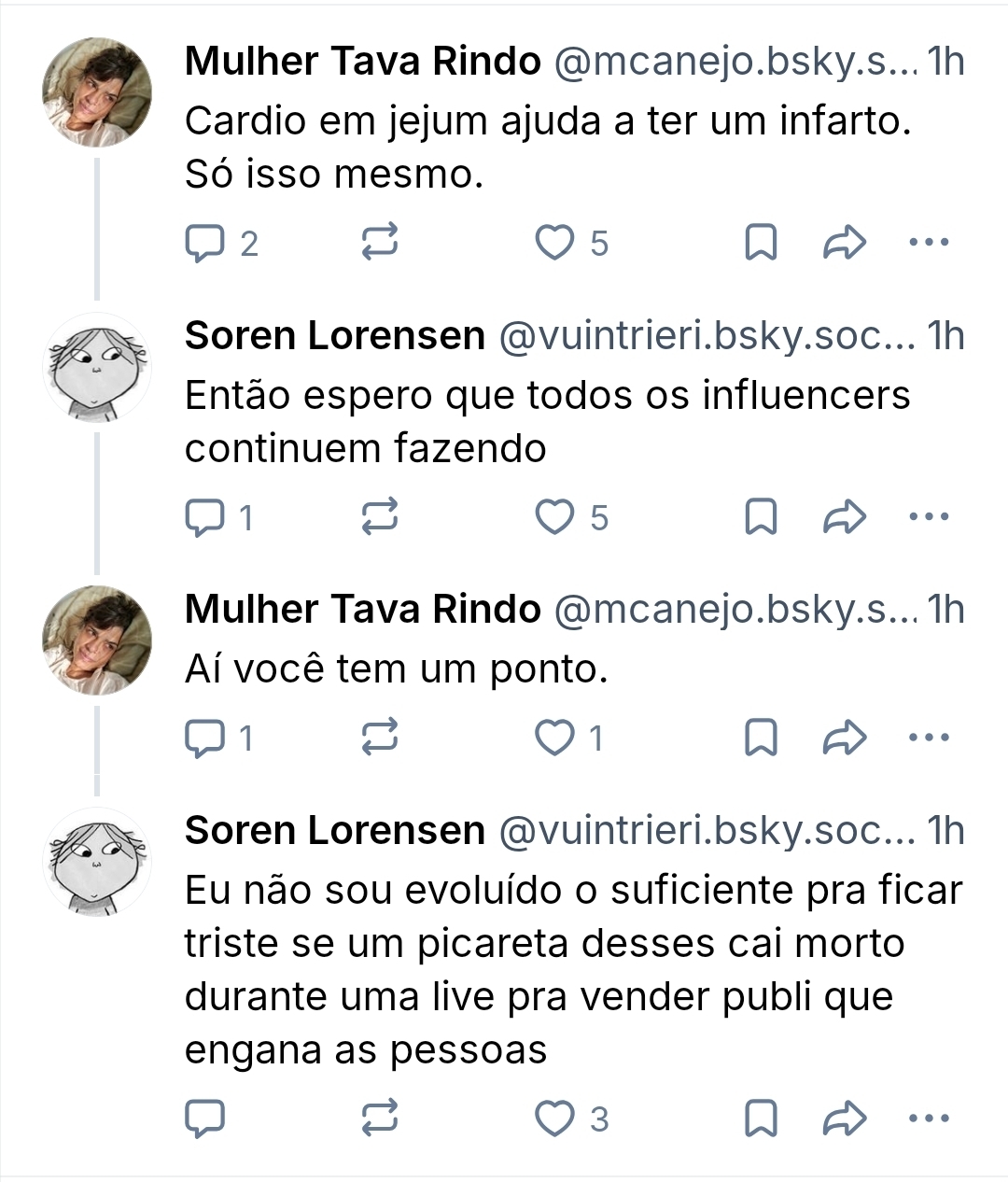Viewport: 1008px width, 1182px height.
Task: Repost the 'Eu não sou evoluído' post
Action: pyautogui.click(x=380, y=1119)
